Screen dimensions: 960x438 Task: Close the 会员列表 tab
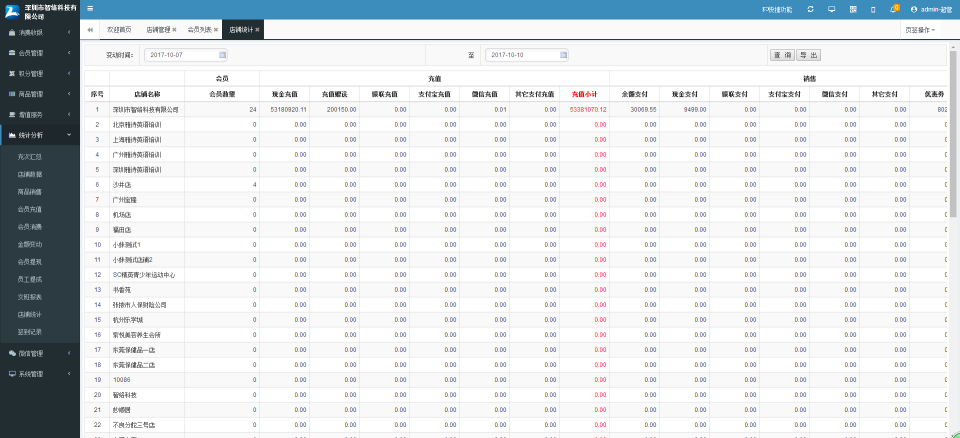click(x=215, y=30)
